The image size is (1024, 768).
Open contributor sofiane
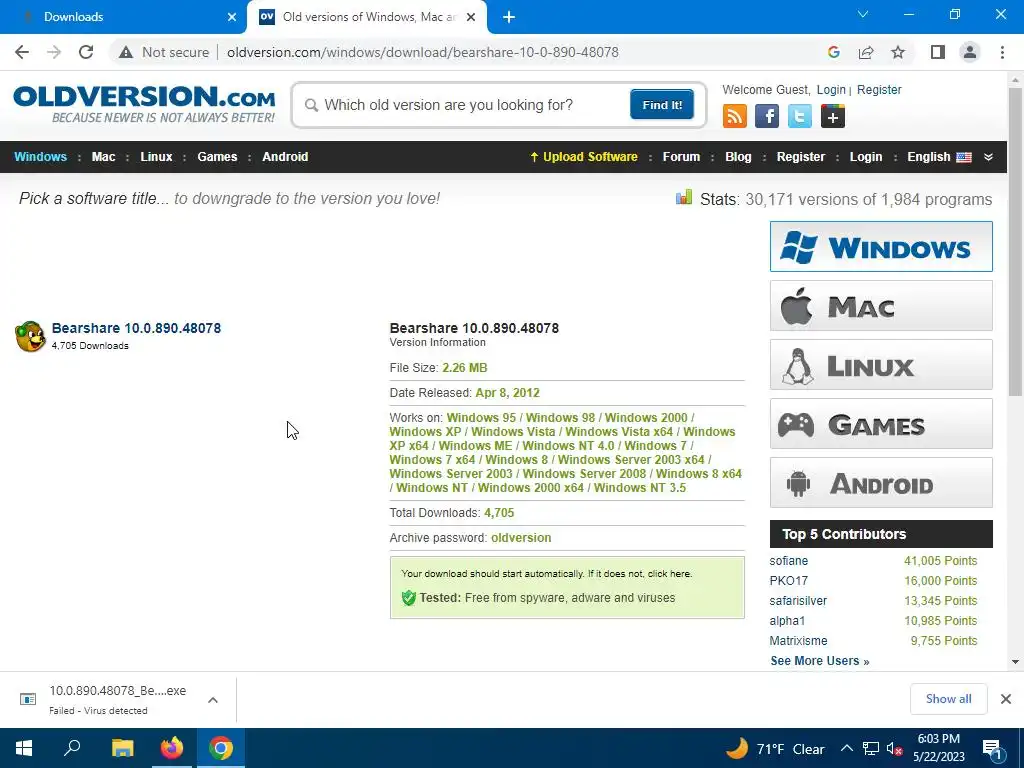point(788,560)
